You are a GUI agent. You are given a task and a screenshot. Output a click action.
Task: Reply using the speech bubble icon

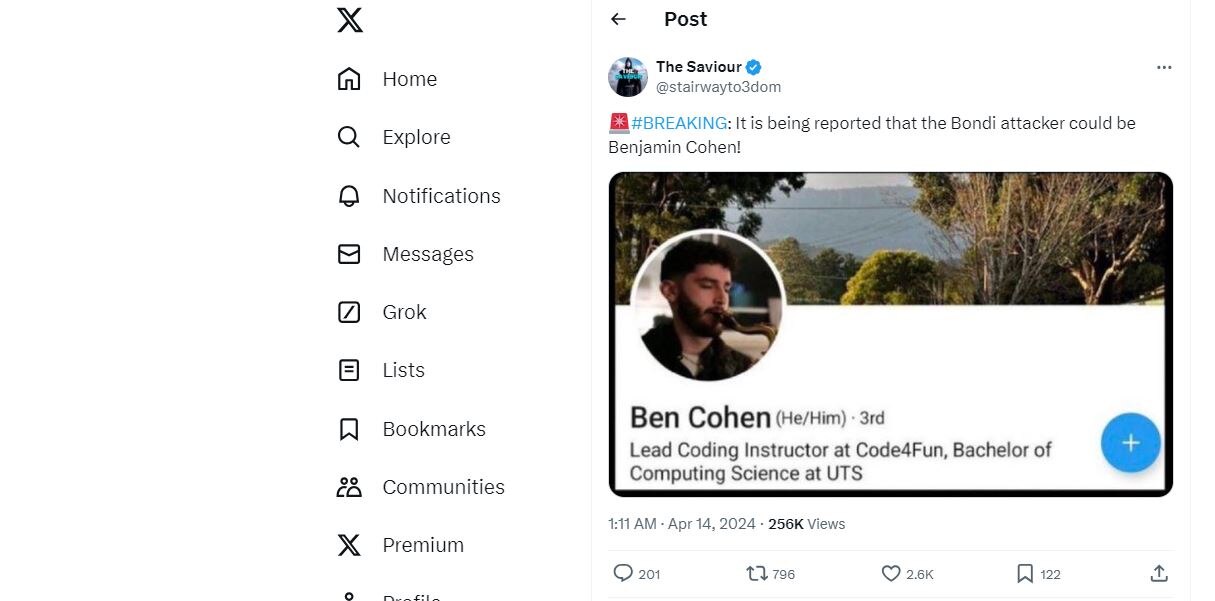pyautogui.click(x=621, y=573)
